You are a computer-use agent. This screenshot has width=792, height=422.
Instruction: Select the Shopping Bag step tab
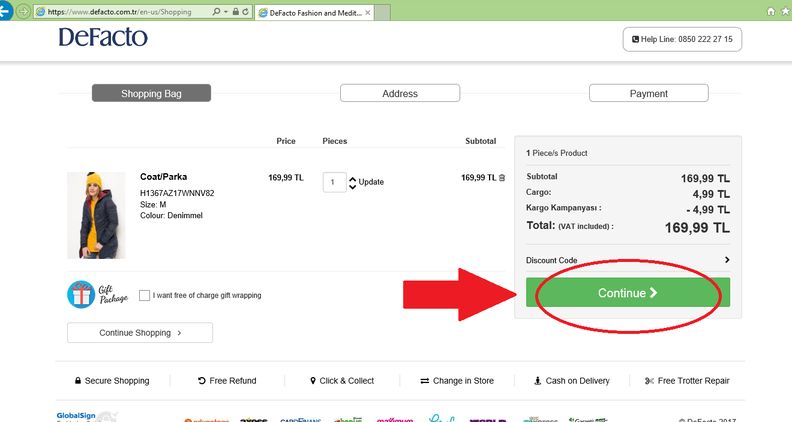click(x=151, y=93)
